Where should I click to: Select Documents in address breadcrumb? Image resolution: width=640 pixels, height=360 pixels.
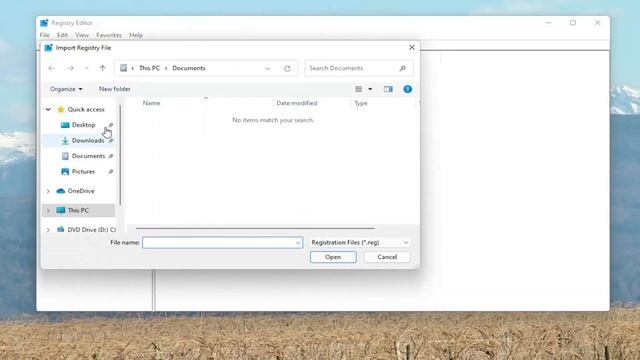[189, 68]
